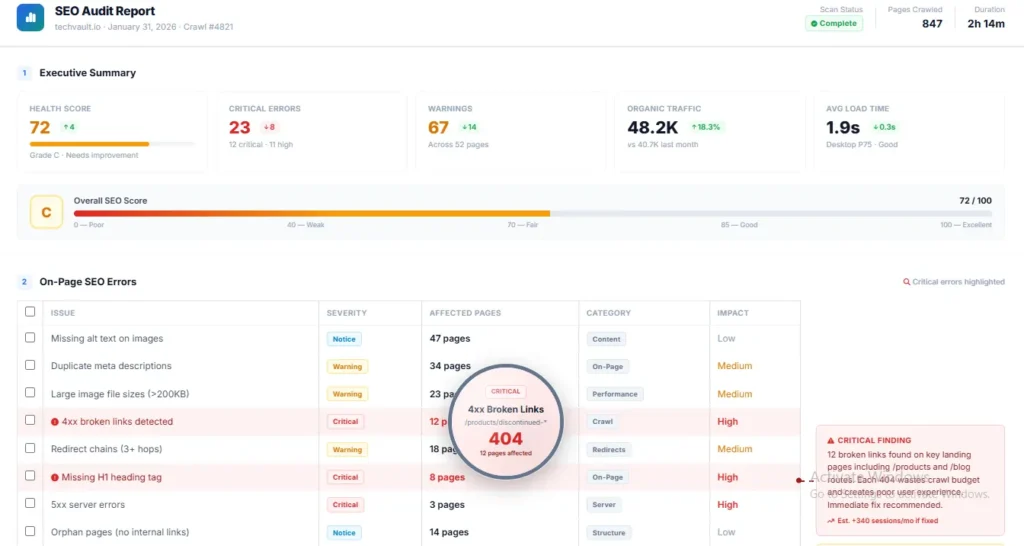Click the red alert icon beside 4xx broken links
The height and width of the screenshot is (546, 1024).
point(55,422)
